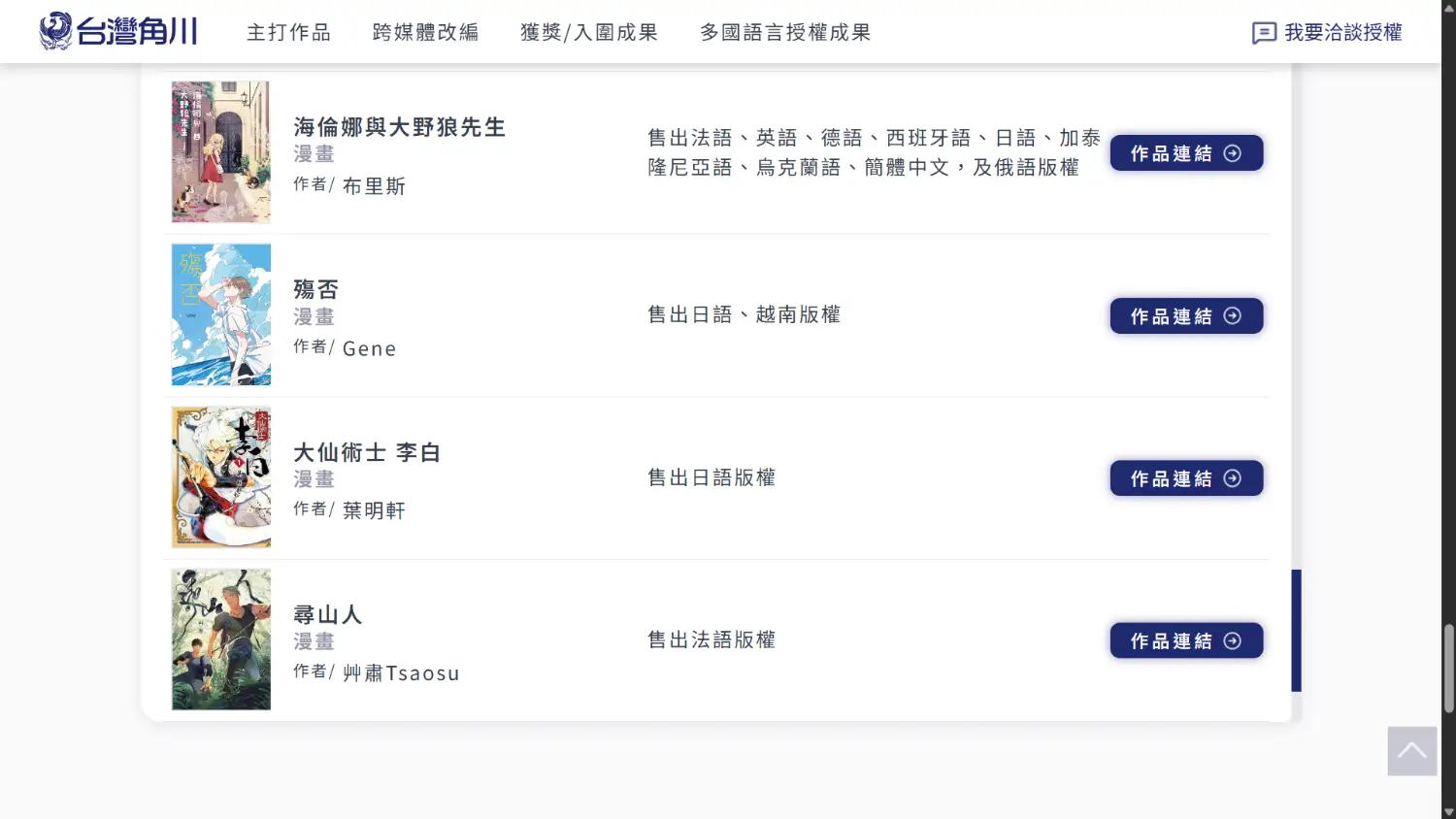The height and width of the screenshot is (819, 1456).
Task: Click the 殤否 book cover image
Action: pos(221,314)
